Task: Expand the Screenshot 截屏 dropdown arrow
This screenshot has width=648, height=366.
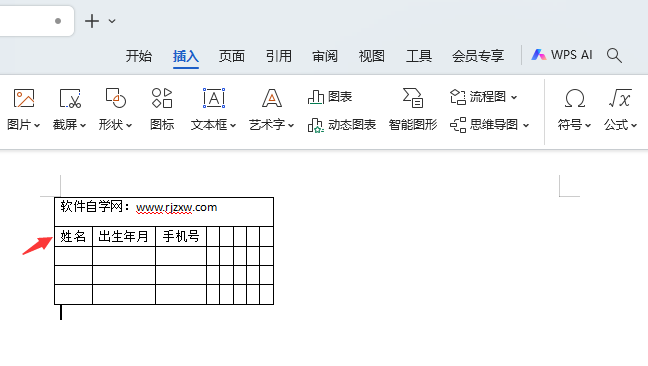Action: click(83, 125)
